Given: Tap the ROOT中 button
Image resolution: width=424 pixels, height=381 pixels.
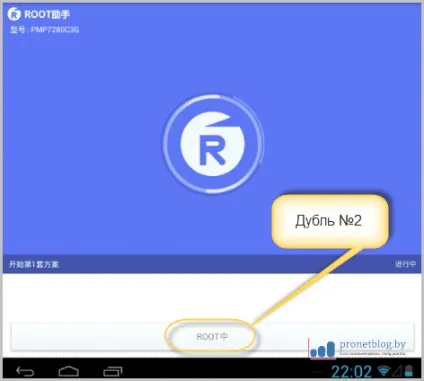Looking at the screenshot, I should click(x=212, y=336).
